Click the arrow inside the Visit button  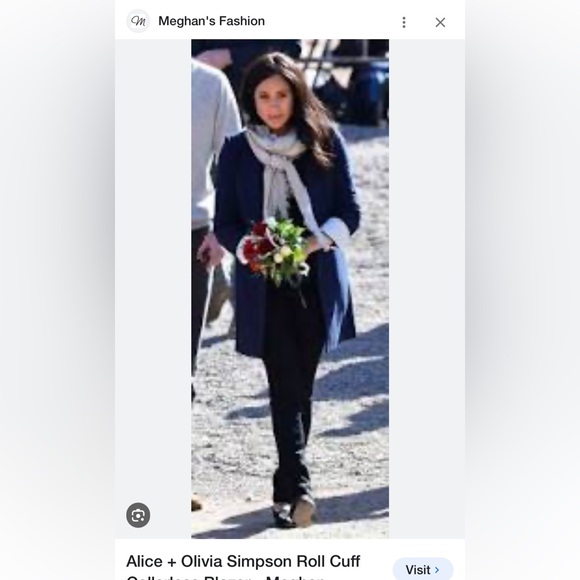(437, 570)
